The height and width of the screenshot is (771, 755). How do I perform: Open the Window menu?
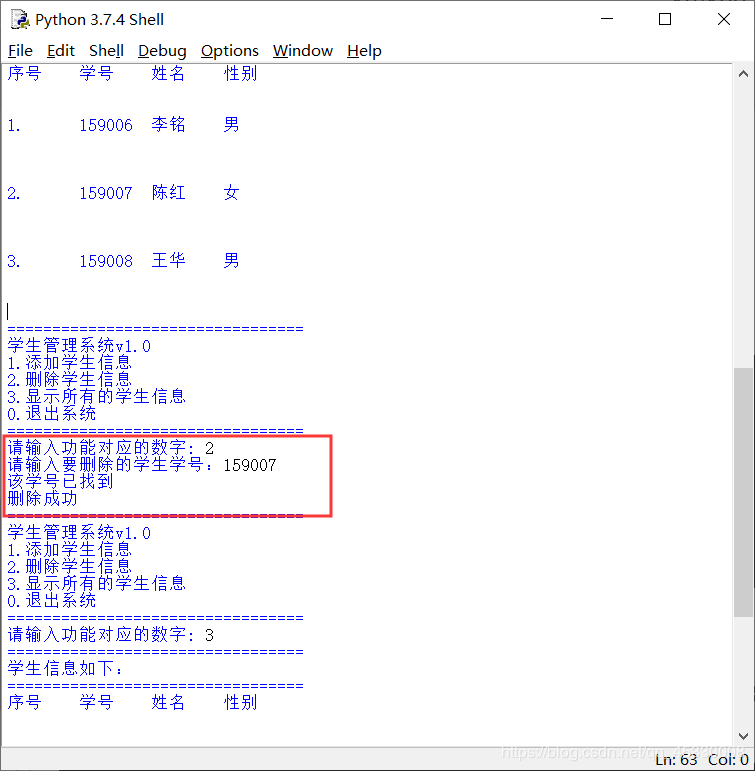coord(303,51)
